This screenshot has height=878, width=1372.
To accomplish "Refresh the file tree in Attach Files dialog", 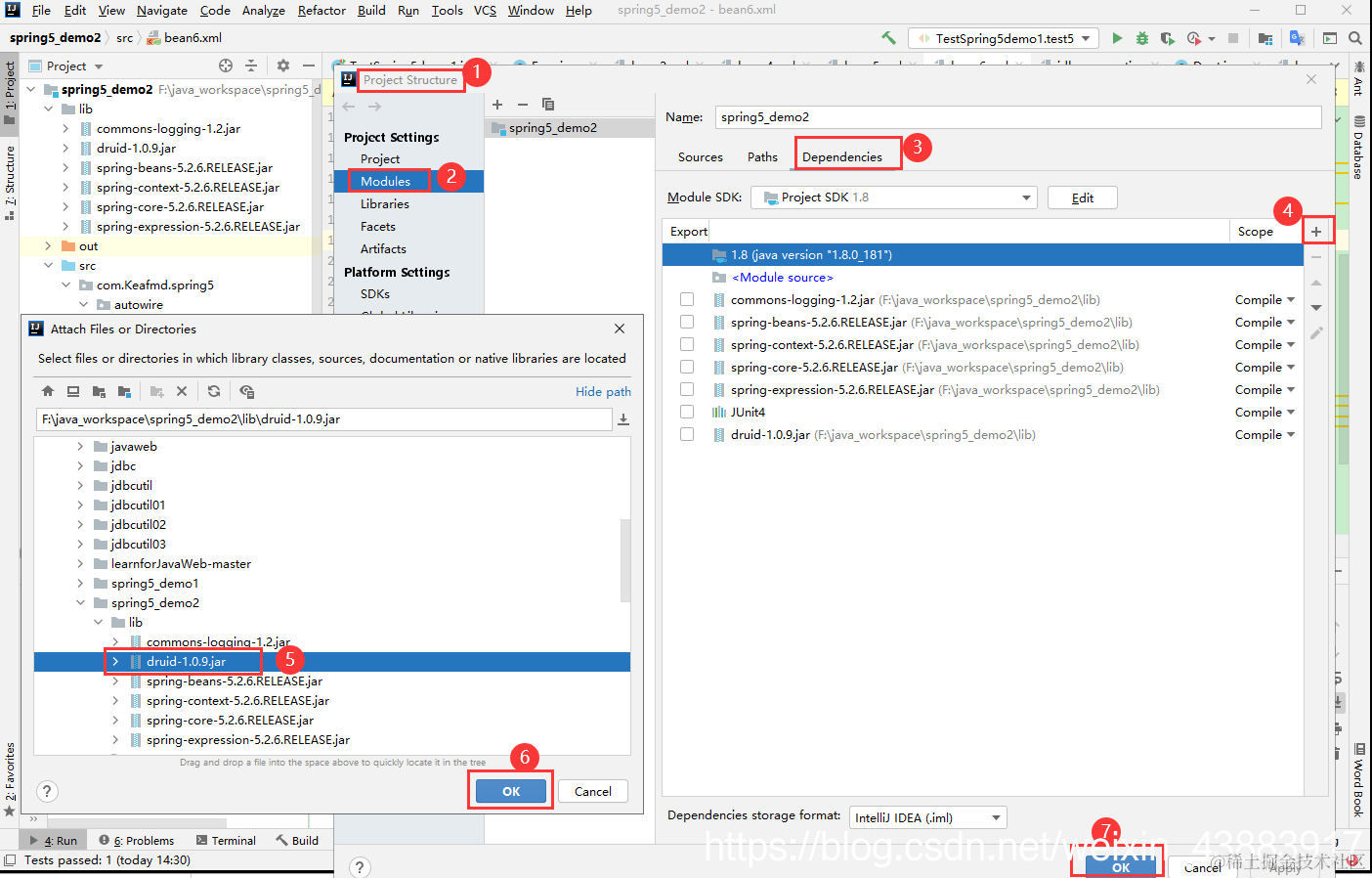I will (214, 391).
